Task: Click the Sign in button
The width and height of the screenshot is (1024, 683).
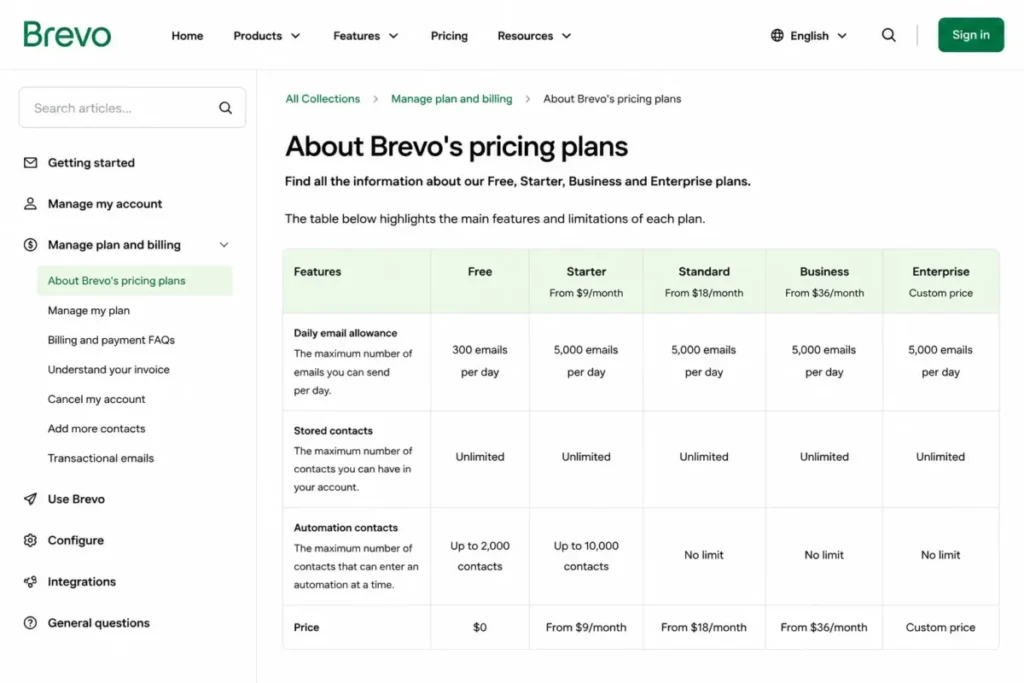Action: [970, 35]
